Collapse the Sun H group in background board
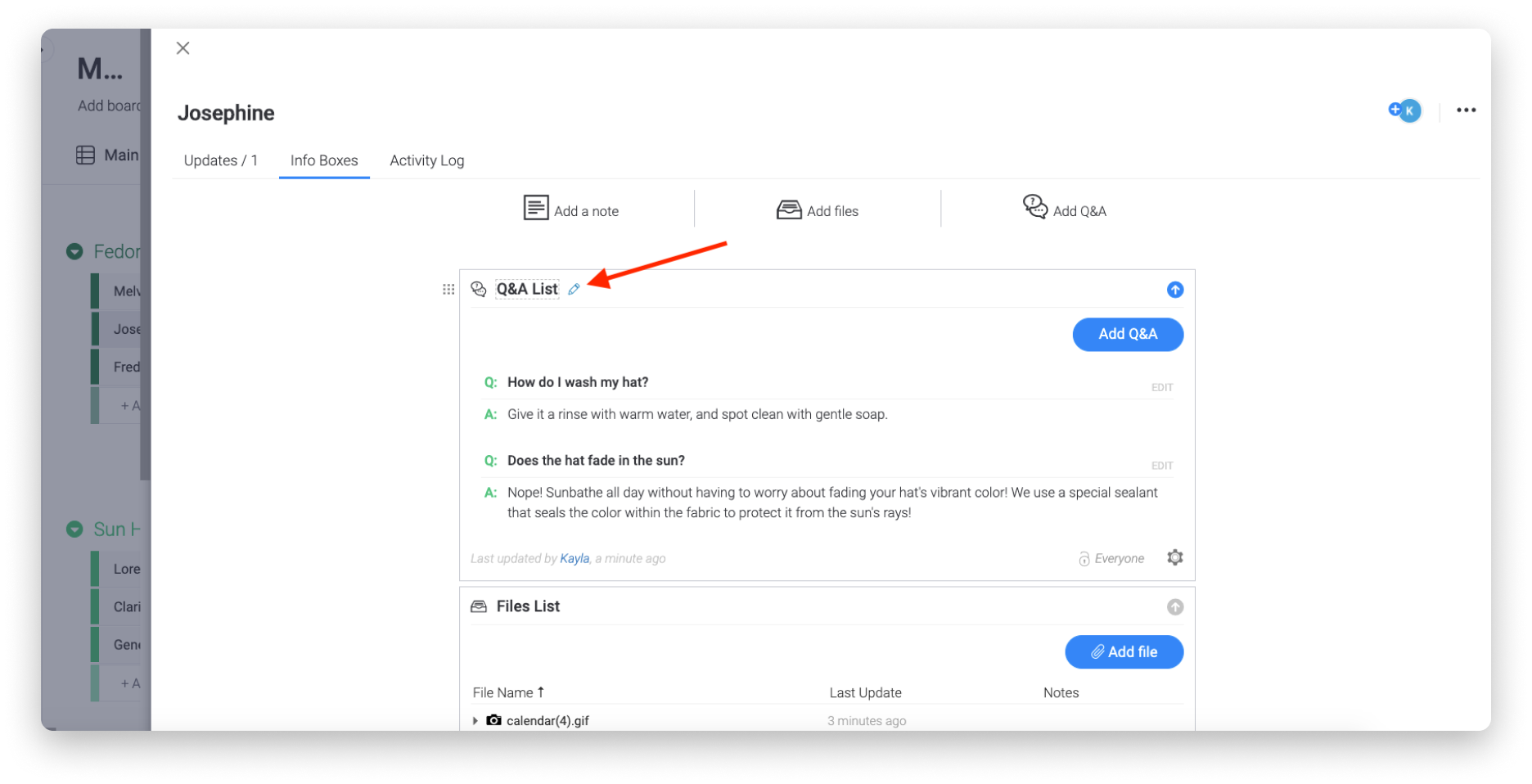Image resolution: width=1532 pixels, height=784 pixels. [x=74, y=529]
